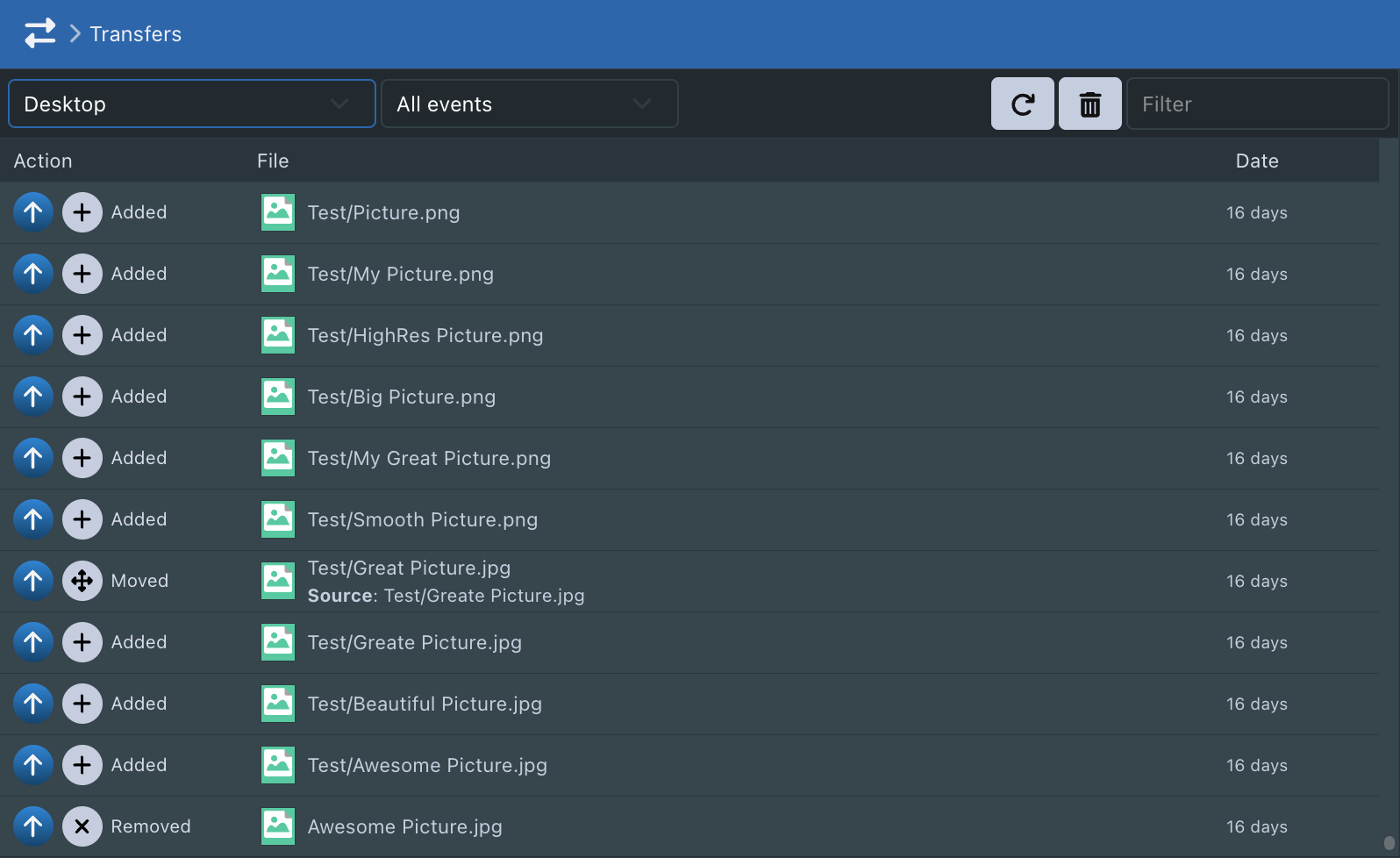The width and height of the screenshot is (1400, 858).
Task: Click the Date column header
Action: [x=1256, y=161]
